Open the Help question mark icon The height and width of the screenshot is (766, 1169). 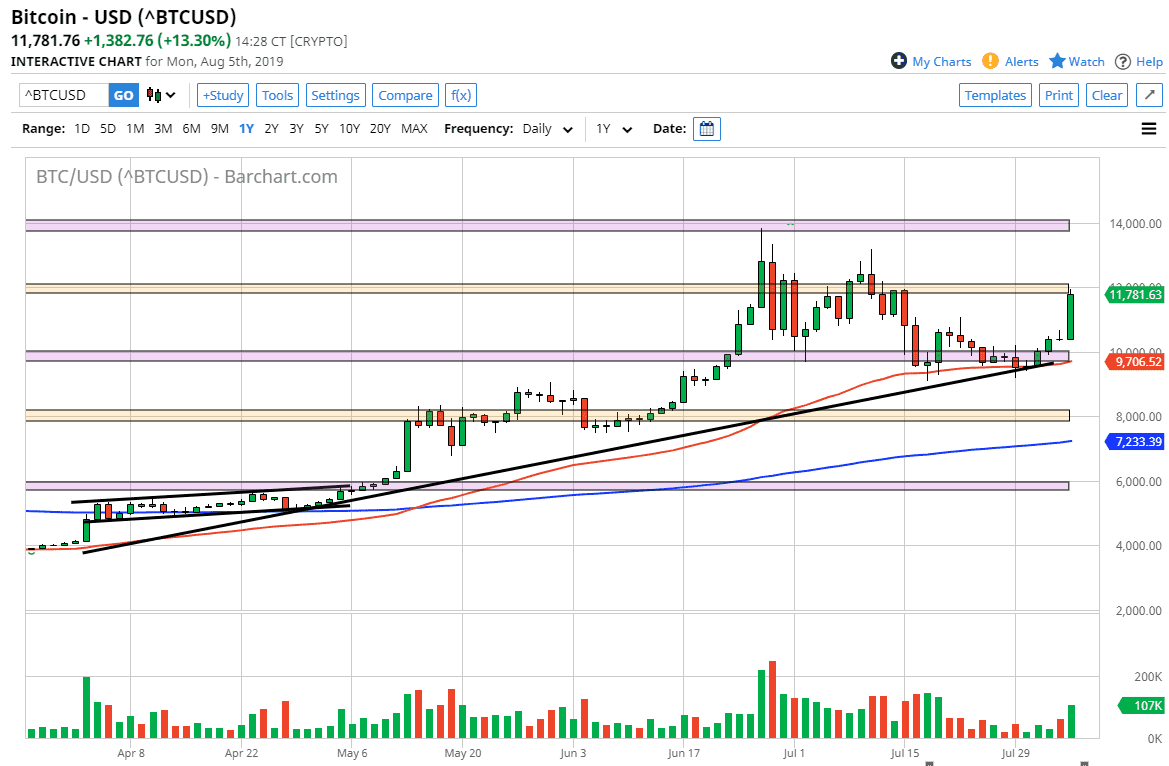coord(1122,61)
